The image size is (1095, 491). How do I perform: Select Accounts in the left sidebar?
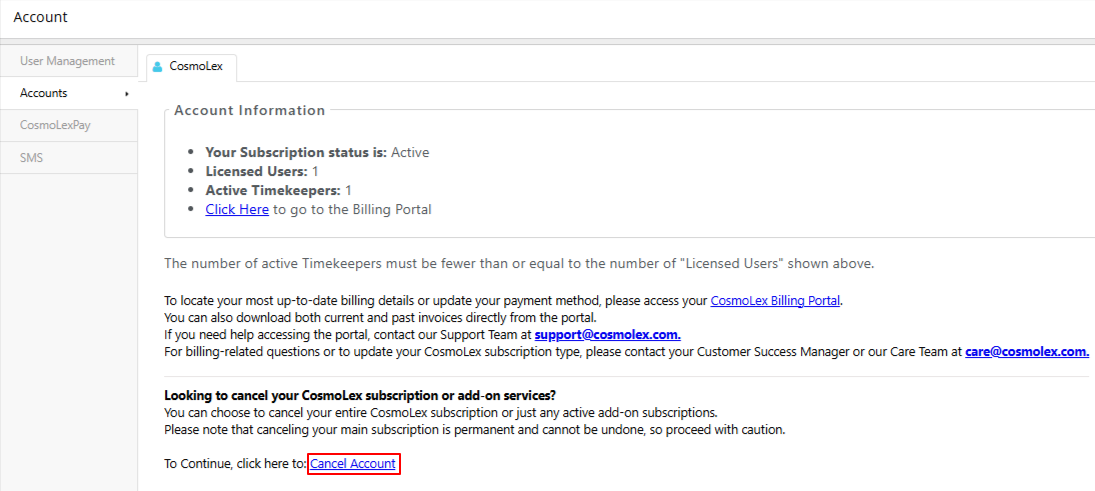[x=68, y=93]
